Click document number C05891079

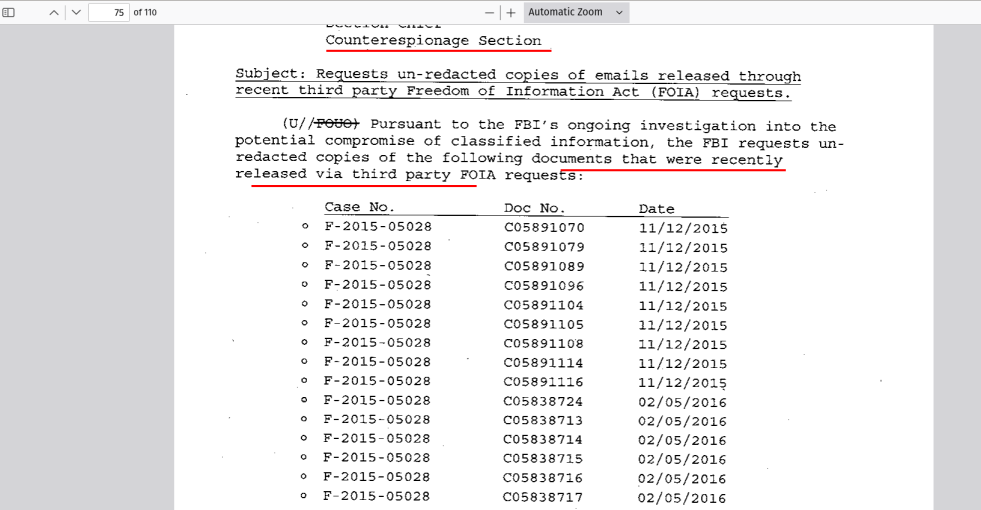click(544, 247)
